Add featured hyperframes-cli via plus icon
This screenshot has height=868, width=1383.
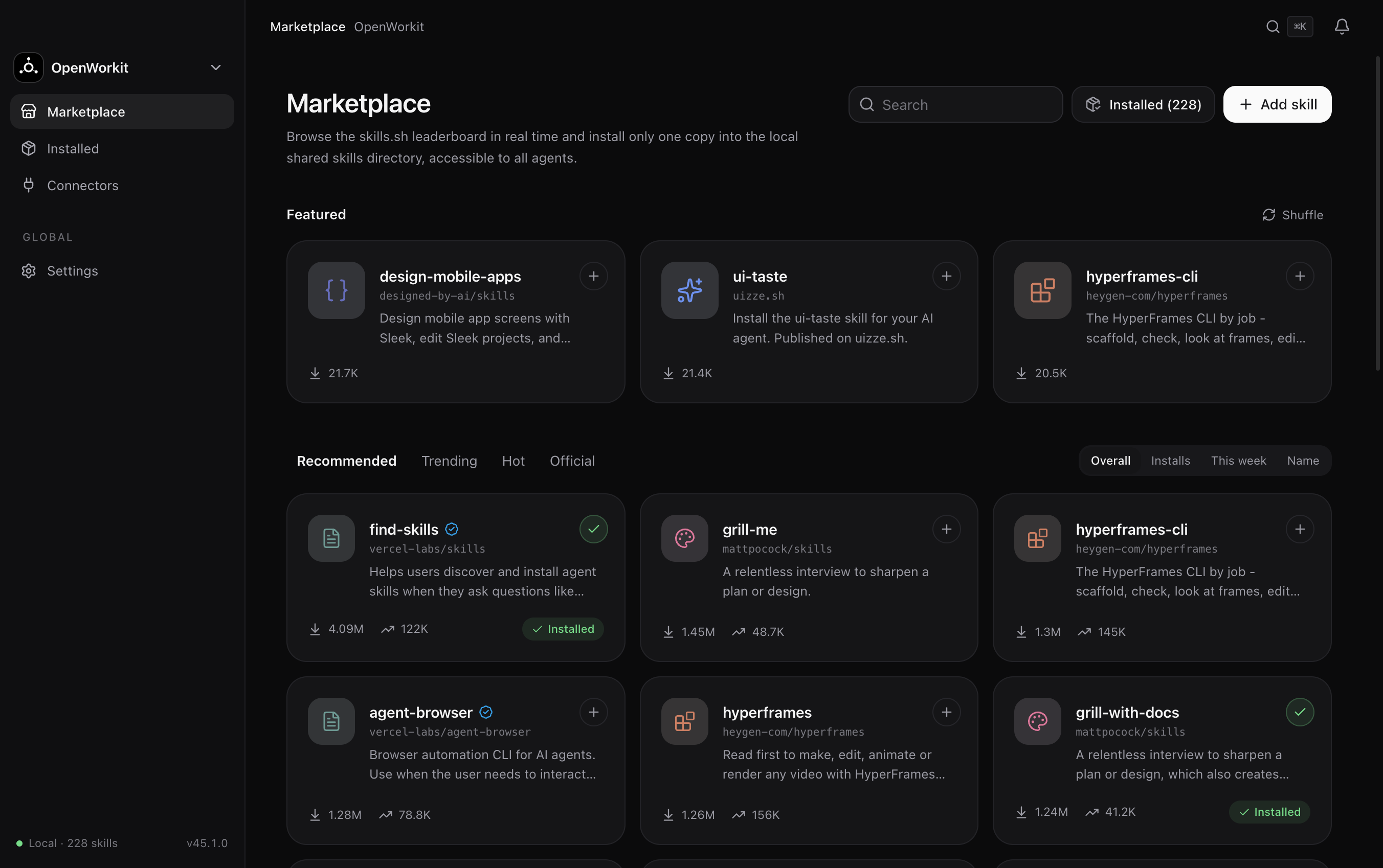1300,276
